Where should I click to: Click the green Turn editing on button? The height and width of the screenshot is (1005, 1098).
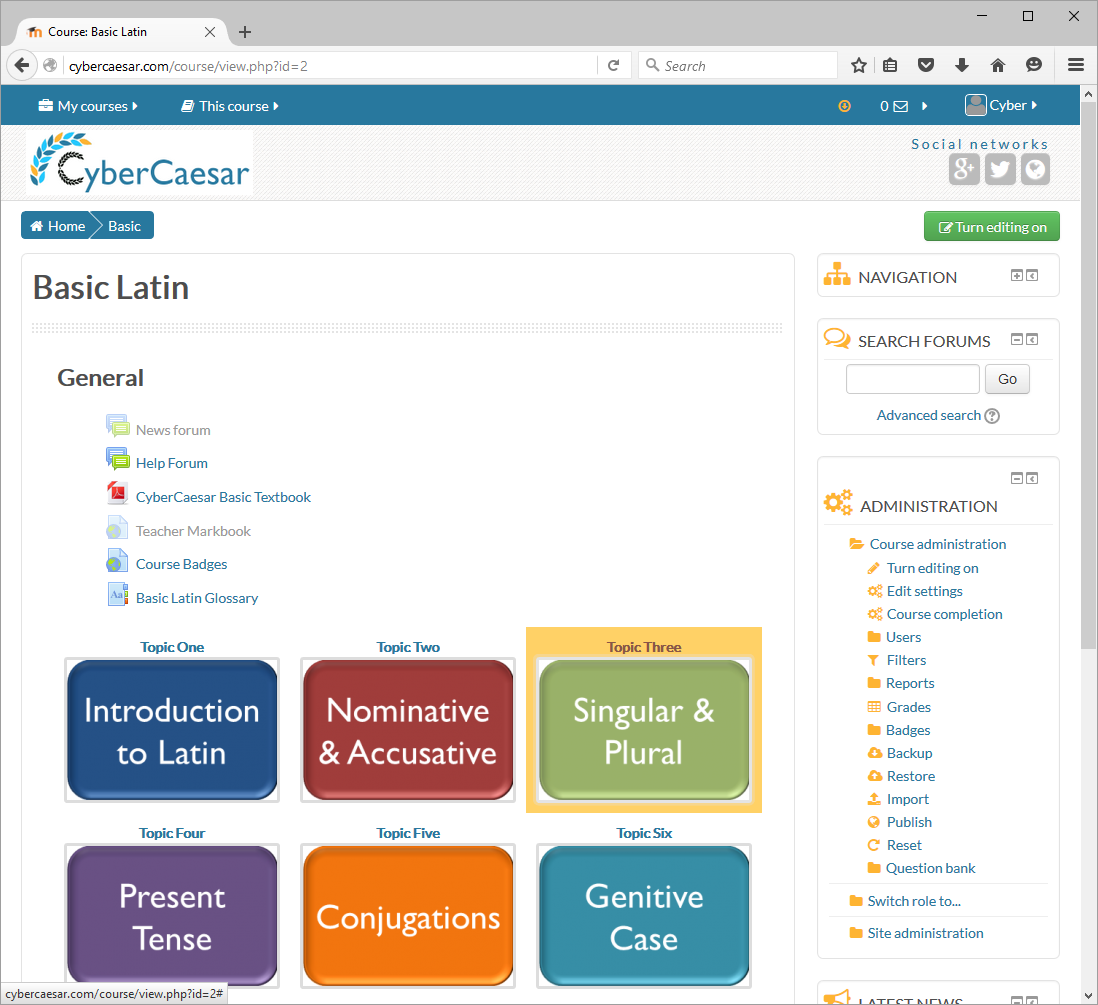coord(992,227)
